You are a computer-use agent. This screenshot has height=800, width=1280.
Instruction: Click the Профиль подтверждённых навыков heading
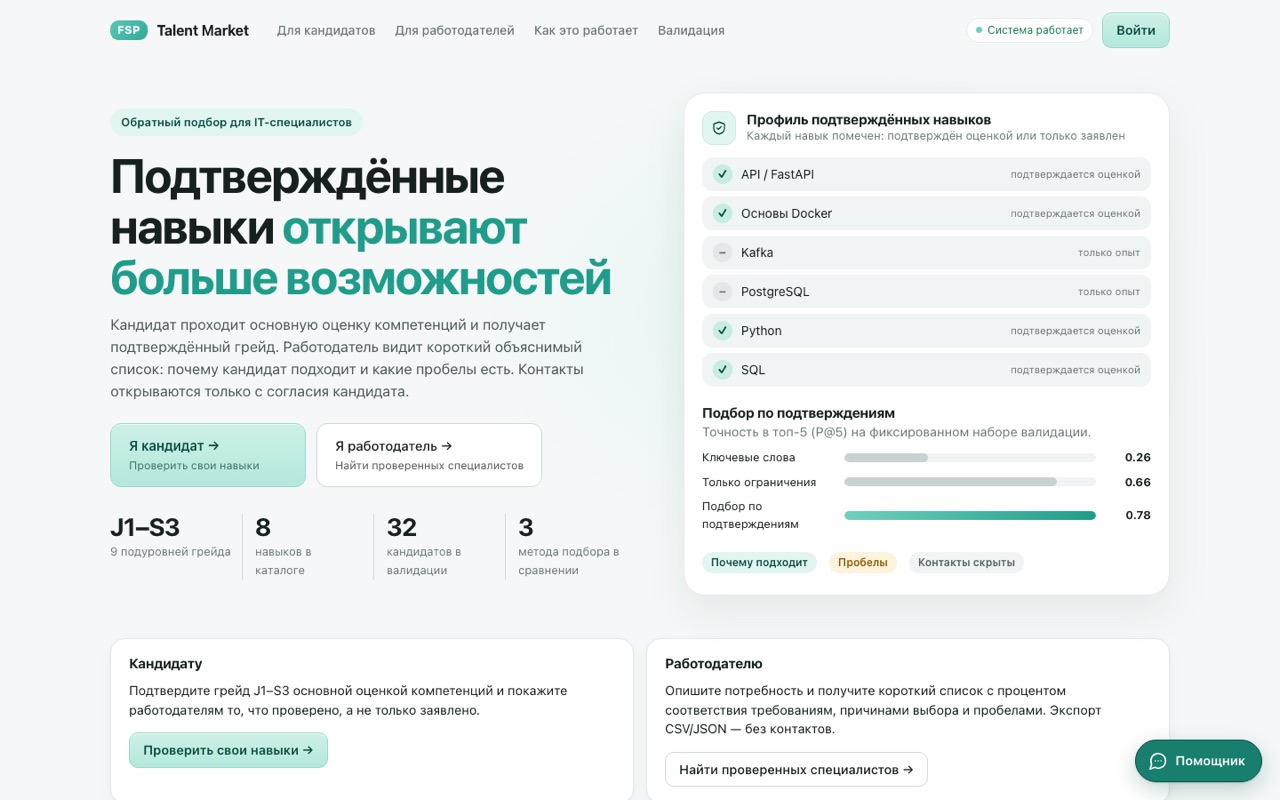[x=869, y=119]
